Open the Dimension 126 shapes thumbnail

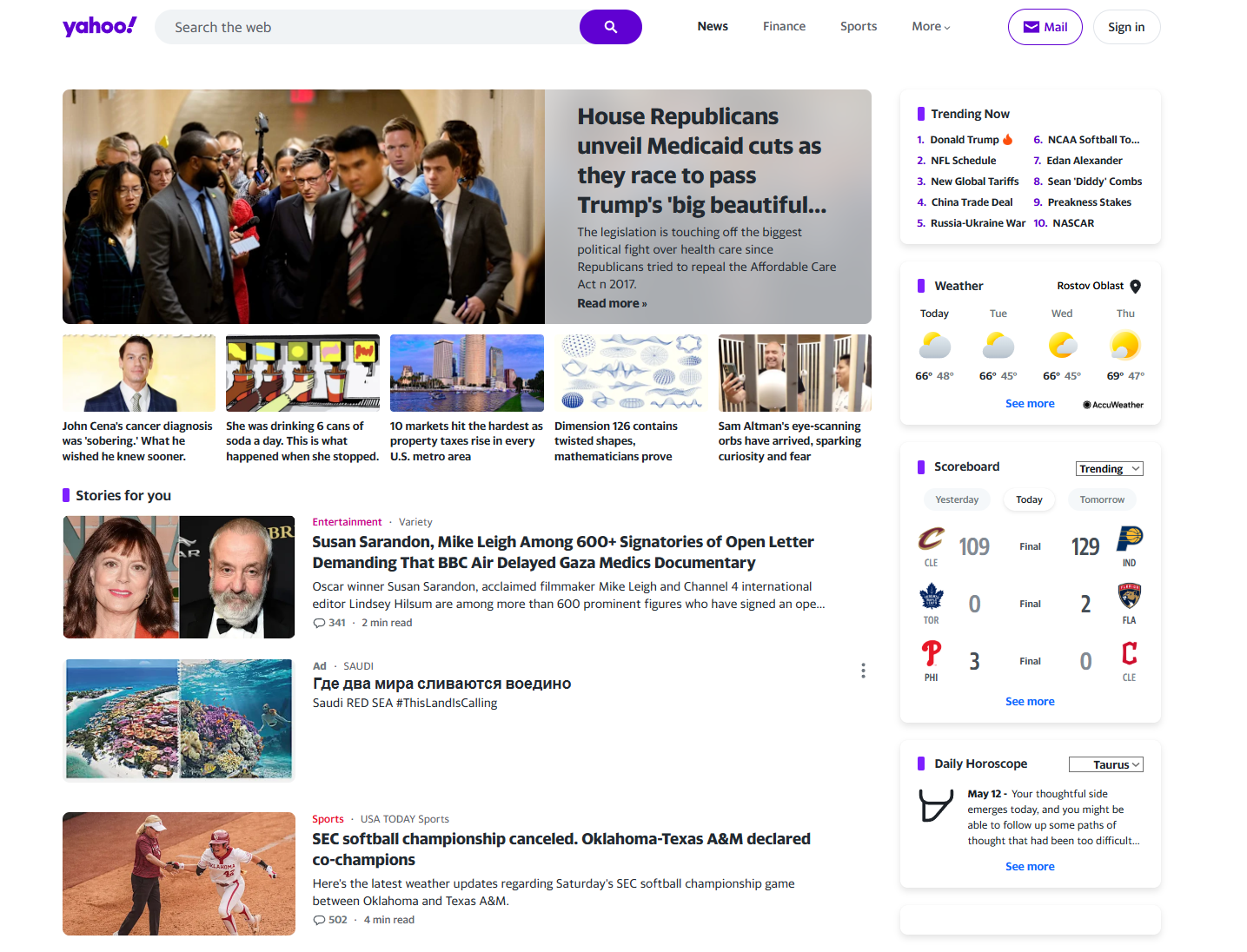[631, 373]
